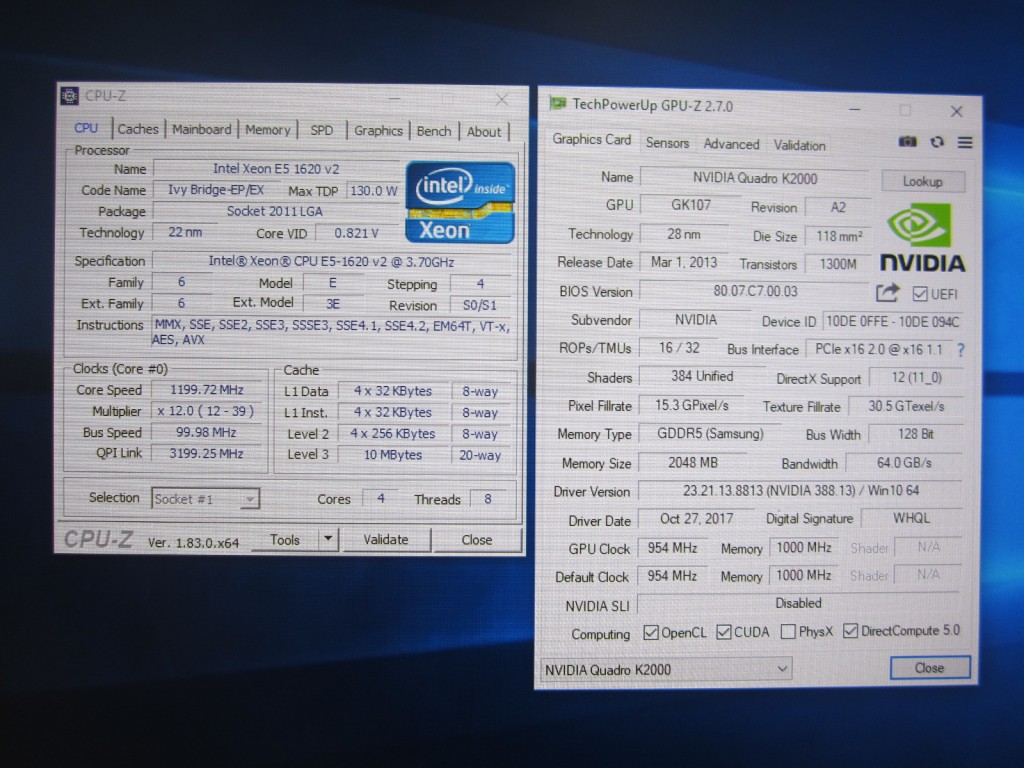Click the GPU-Z screenshot camera icon
This screenshot has width=1024, height=768.
coord(907,142)
